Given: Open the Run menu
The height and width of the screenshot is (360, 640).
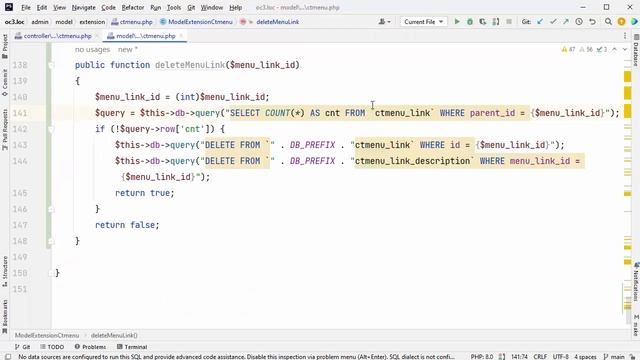Looking at the screenshot, I should 156,7.
